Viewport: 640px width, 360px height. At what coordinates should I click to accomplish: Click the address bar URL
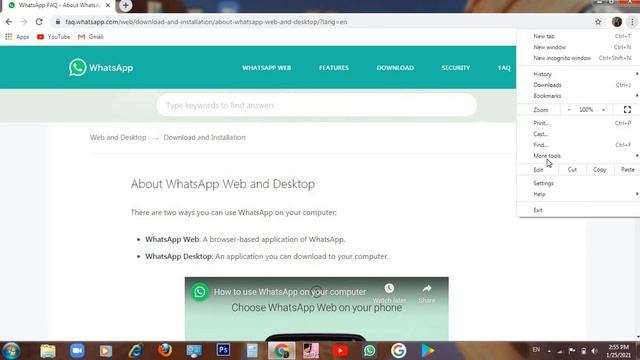206,22
